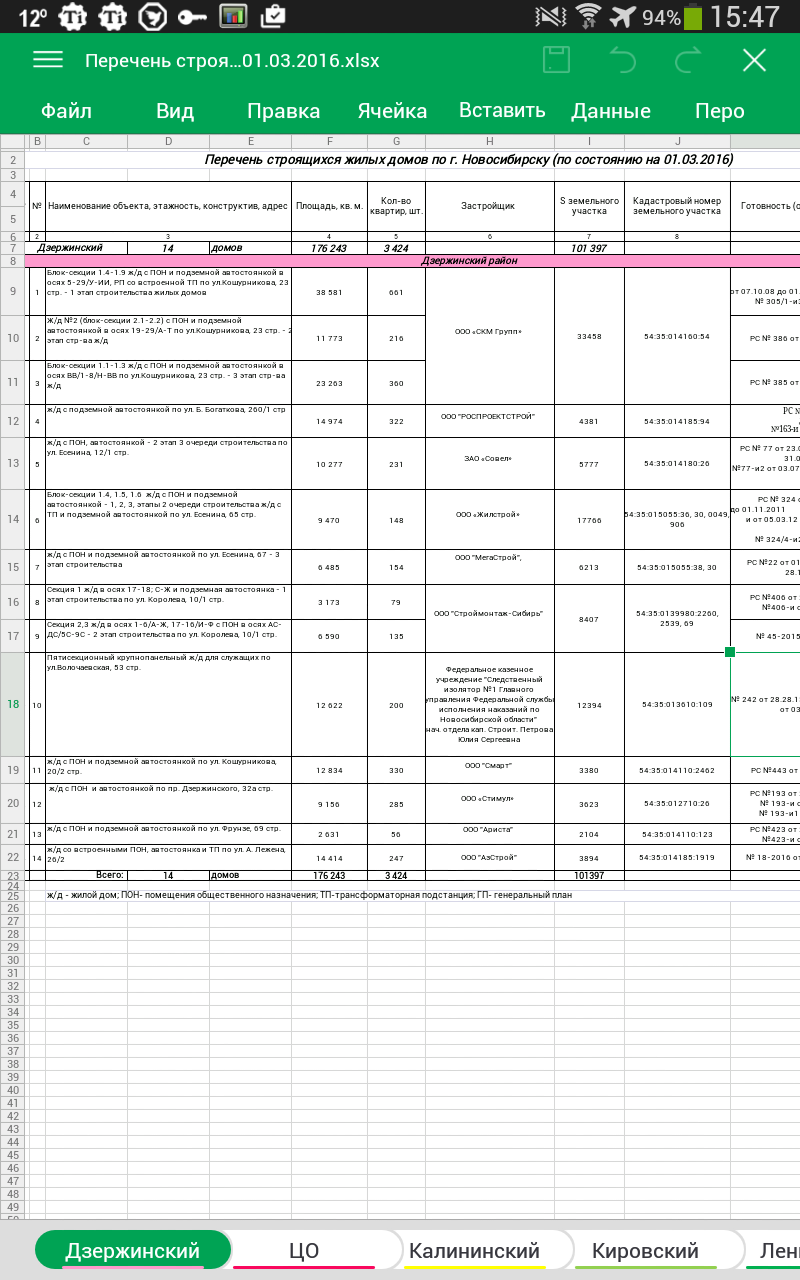This screenshot has height=1280, width=800.
Task: Open the Перо menu
Action: click(720, 111)
